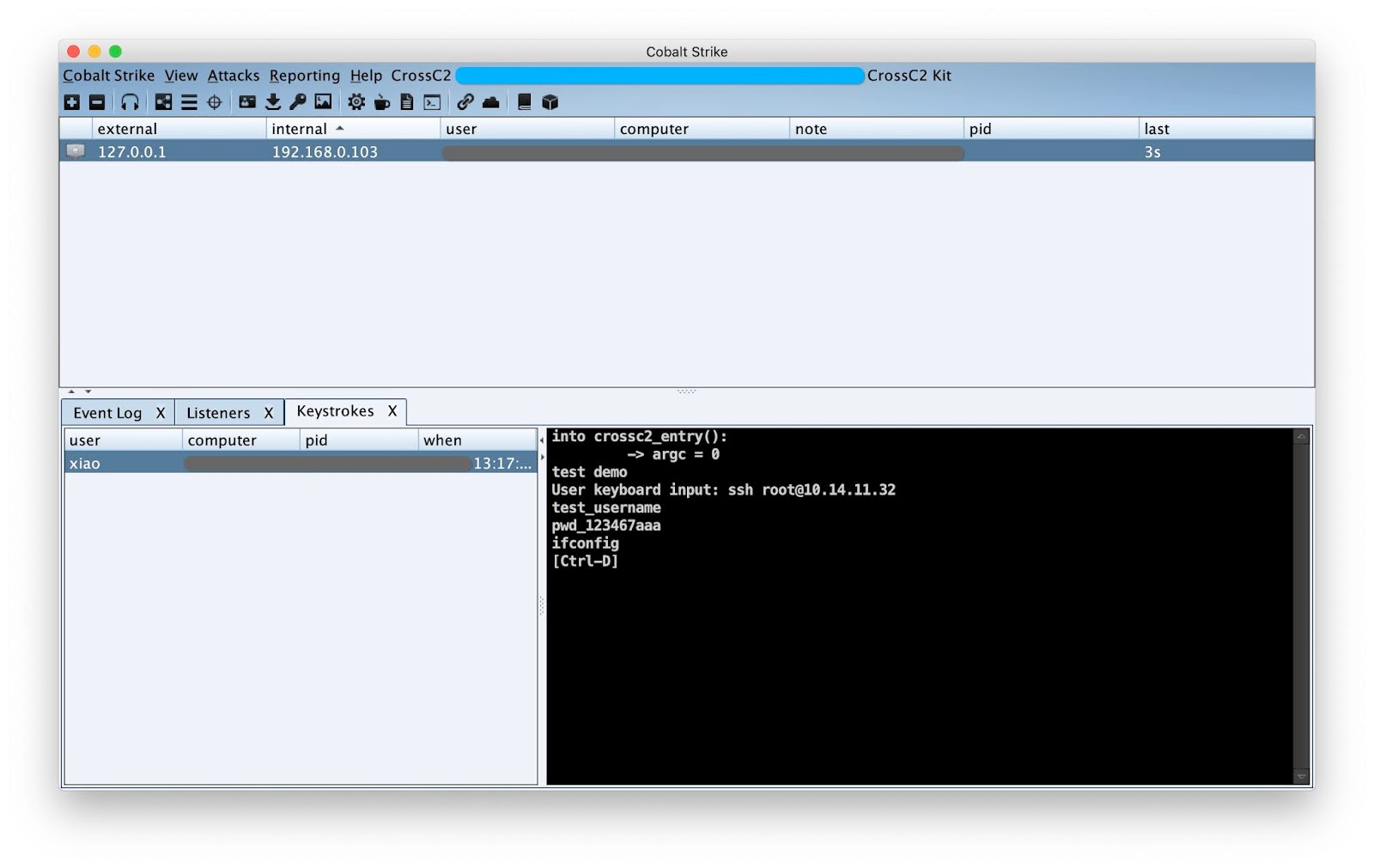
Task: Open downloaded files arrow icon
Action: pos(273,102)
